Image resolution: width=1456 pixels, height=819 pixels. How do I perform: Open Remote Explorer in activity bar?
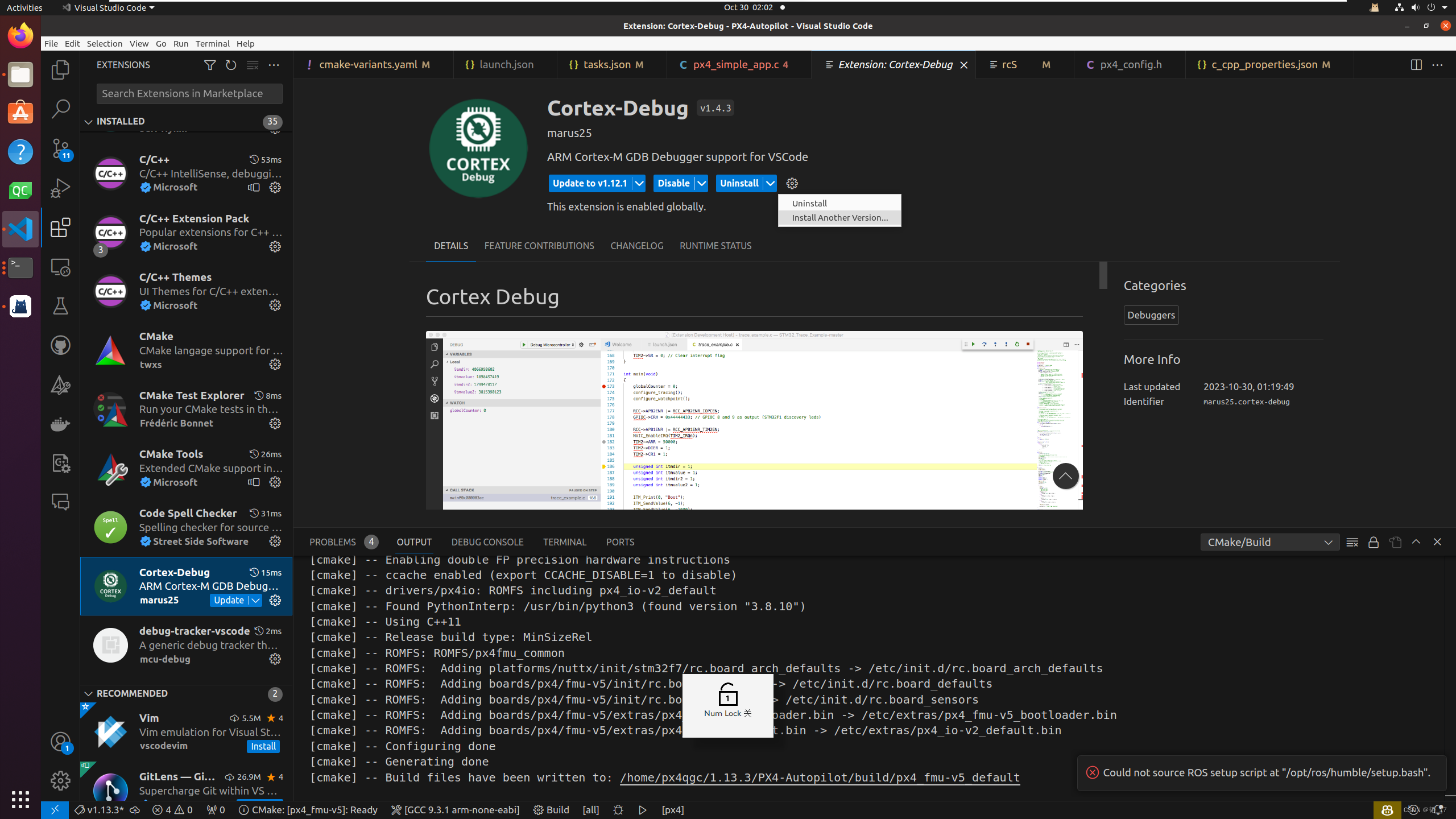pos(60,267)
